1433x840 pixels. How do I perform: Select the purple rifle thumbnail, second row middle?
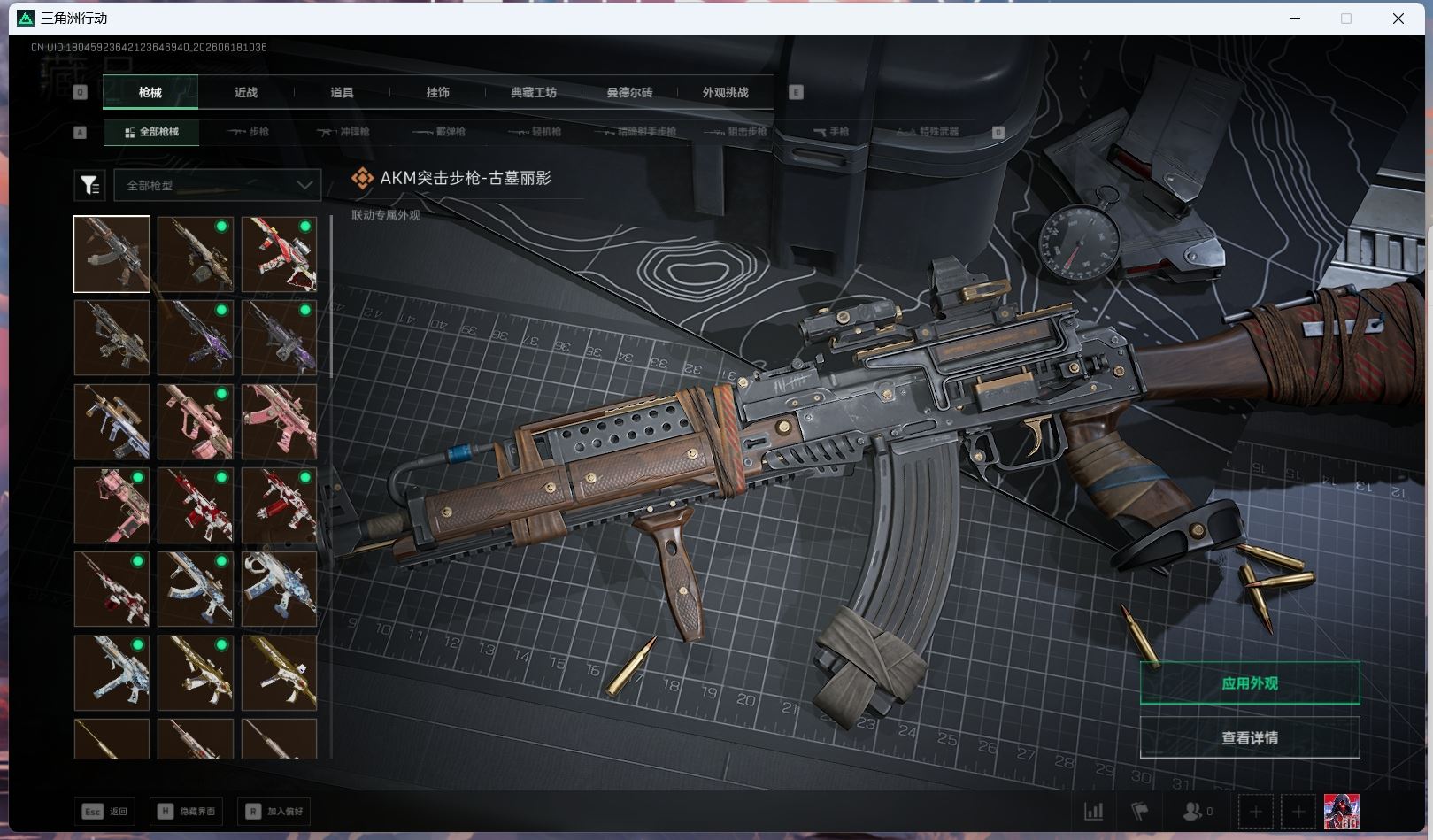coord(196,337)
